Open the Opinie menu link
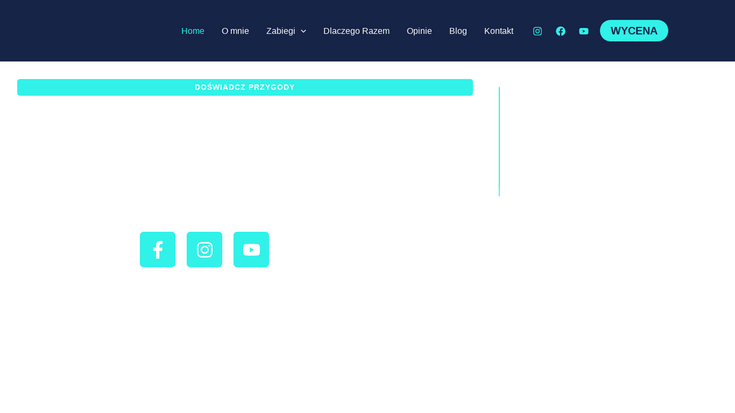 click(x=419, y=31)
